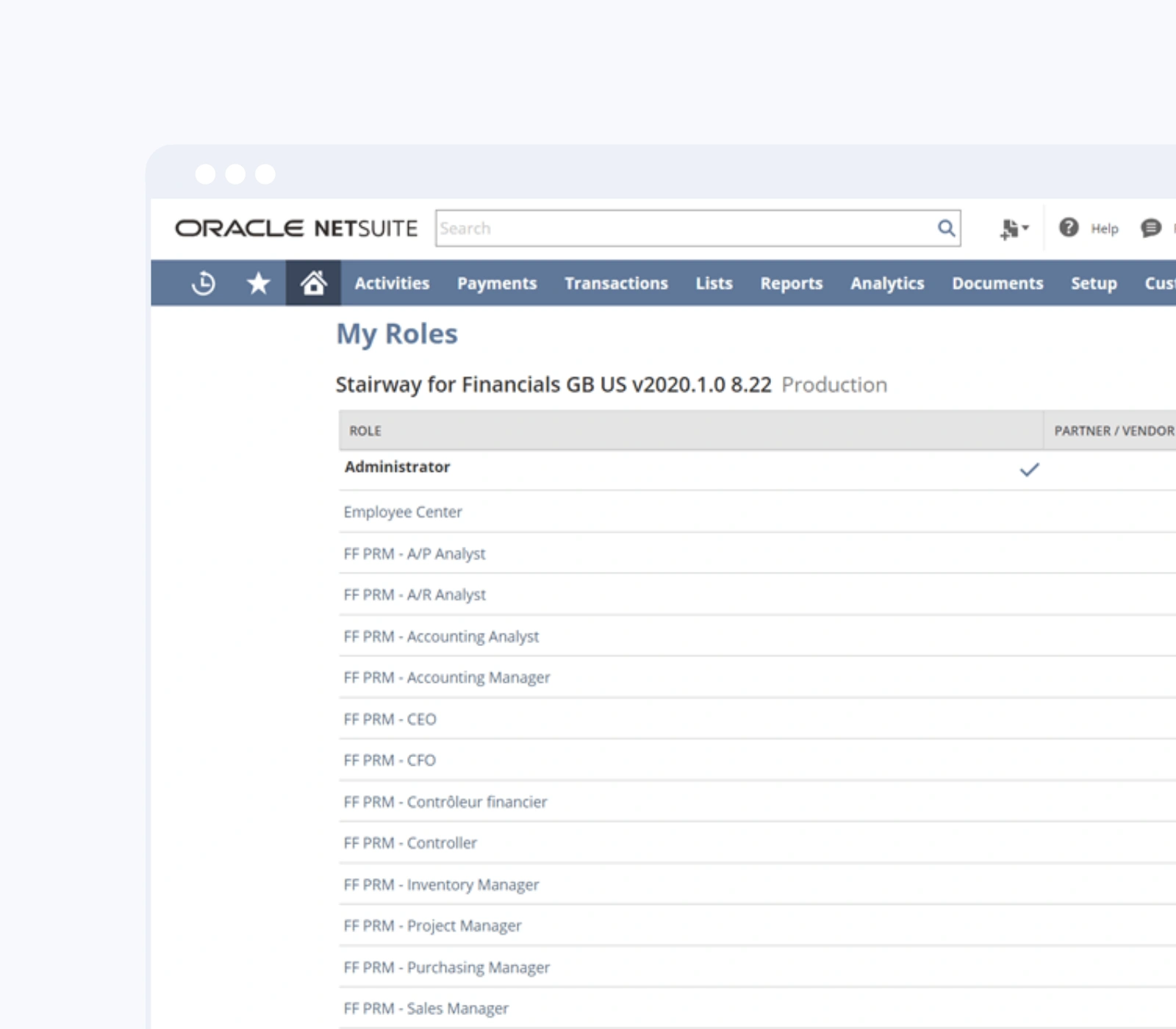Select the FF PRM - CEO role
The width and height of the screenshot is (1176, 1029).
[x=390, y=719]
